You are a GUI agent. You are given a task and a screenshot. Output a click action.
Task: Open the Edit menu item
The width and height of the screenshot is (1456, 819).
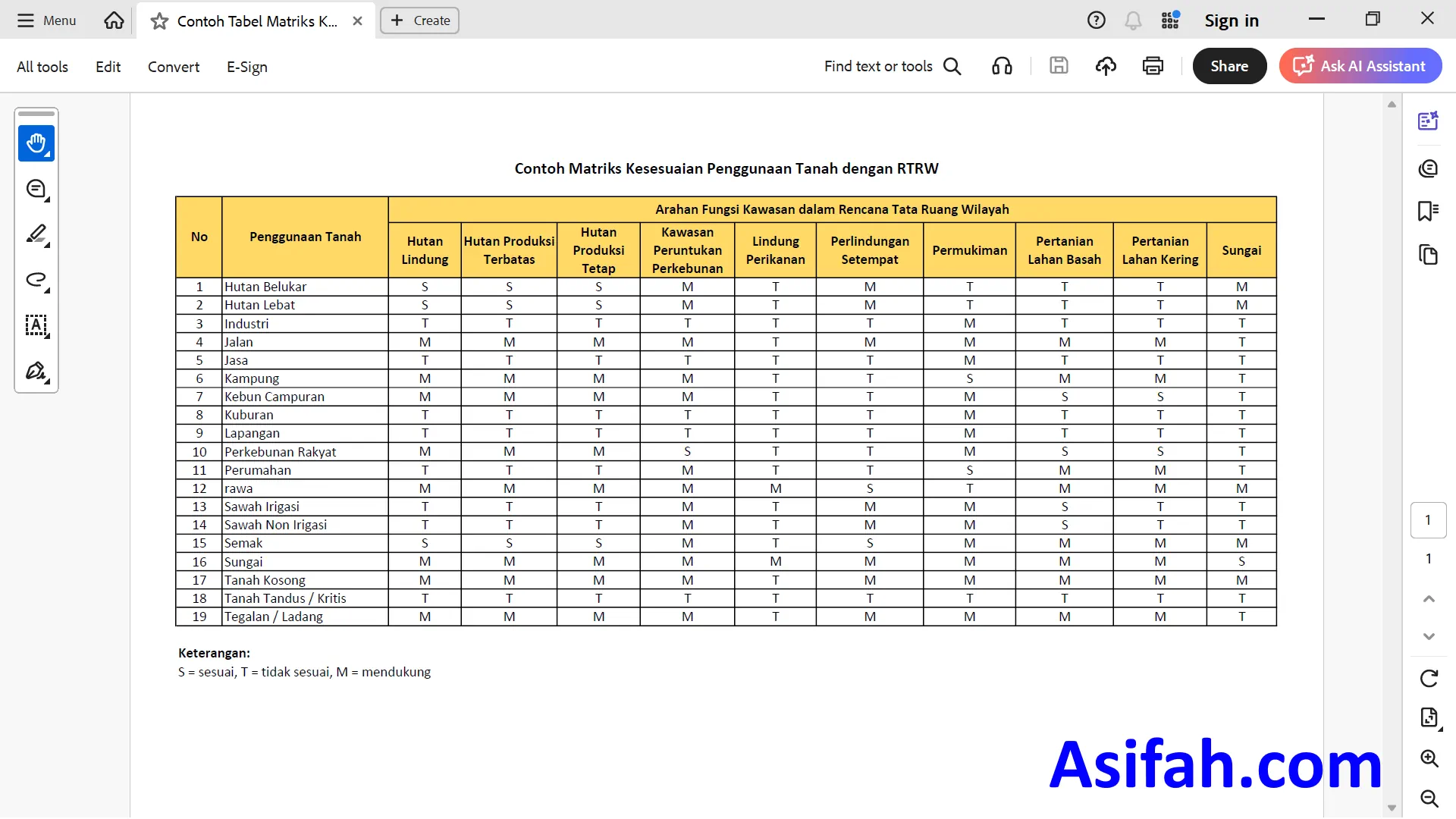pos(108,67)
